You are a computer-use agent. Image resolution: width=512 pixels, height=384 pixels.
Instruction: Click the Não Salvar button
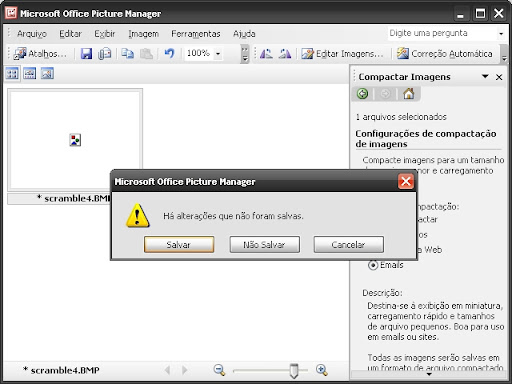(264, 245)
